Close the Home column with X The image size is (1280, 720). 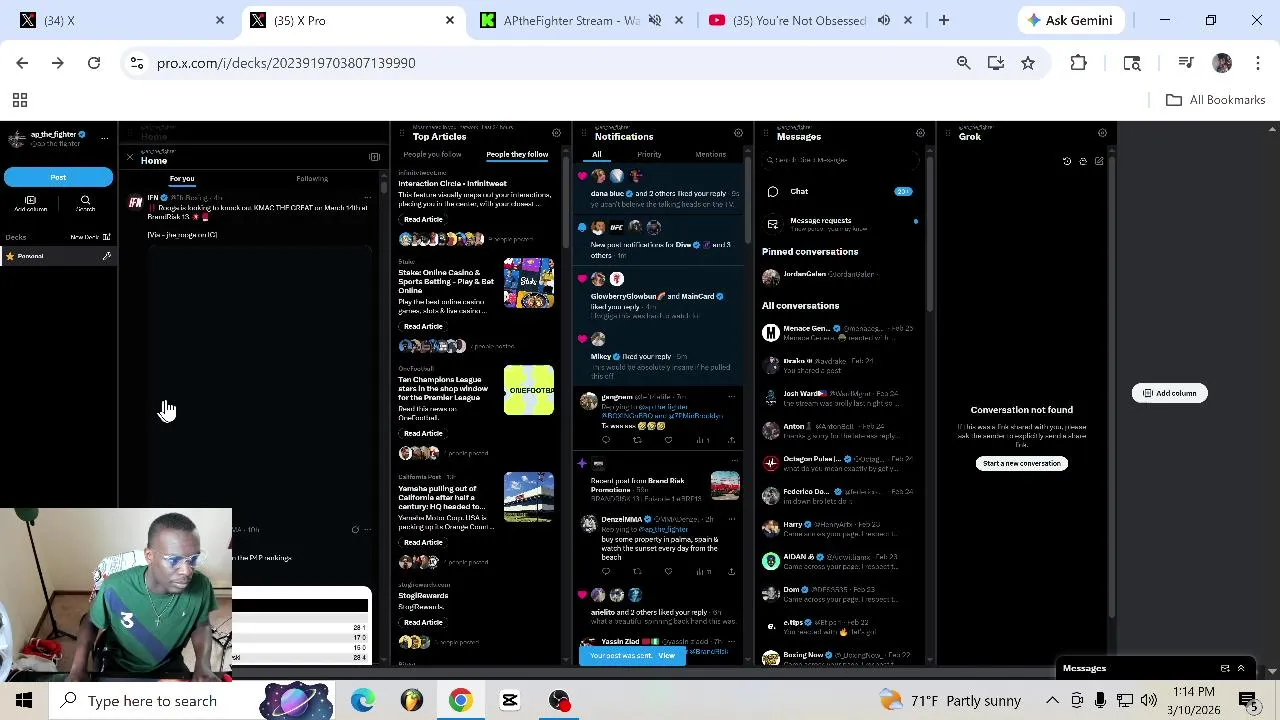click(130, 158)
